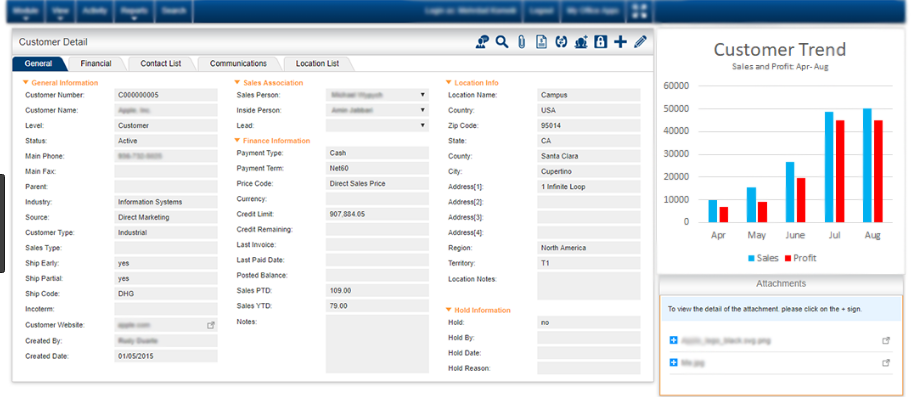
Task: Click the City field Cupertino
Action: click(x=589, y=171)
